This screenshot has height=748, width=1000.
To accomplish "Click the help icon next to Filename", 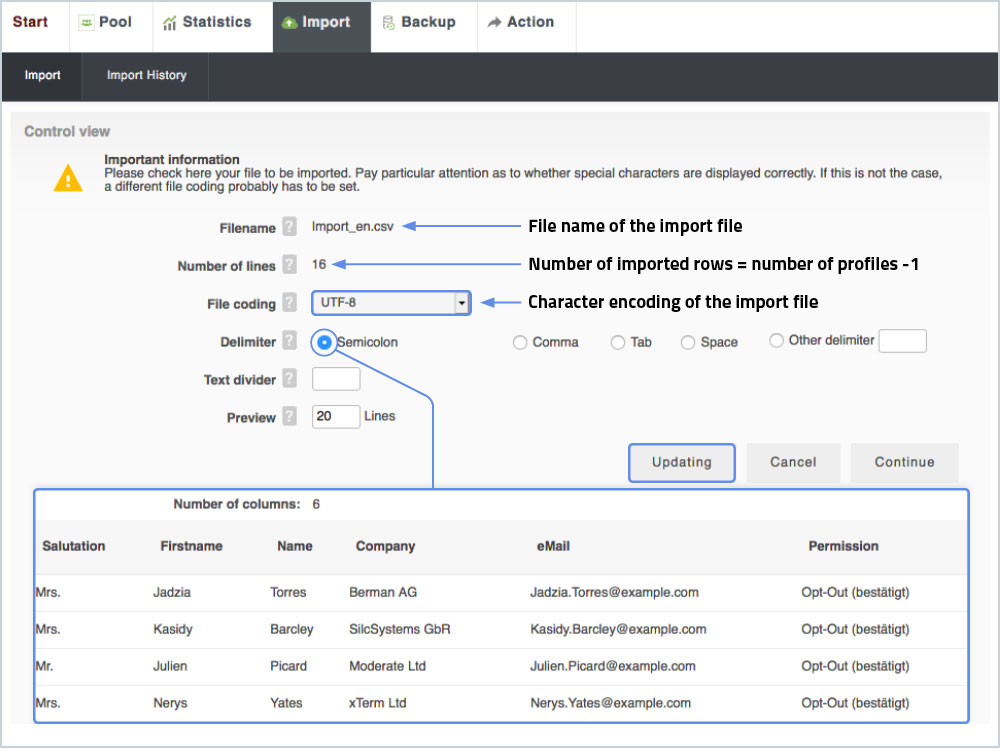I will coord(290,227).
